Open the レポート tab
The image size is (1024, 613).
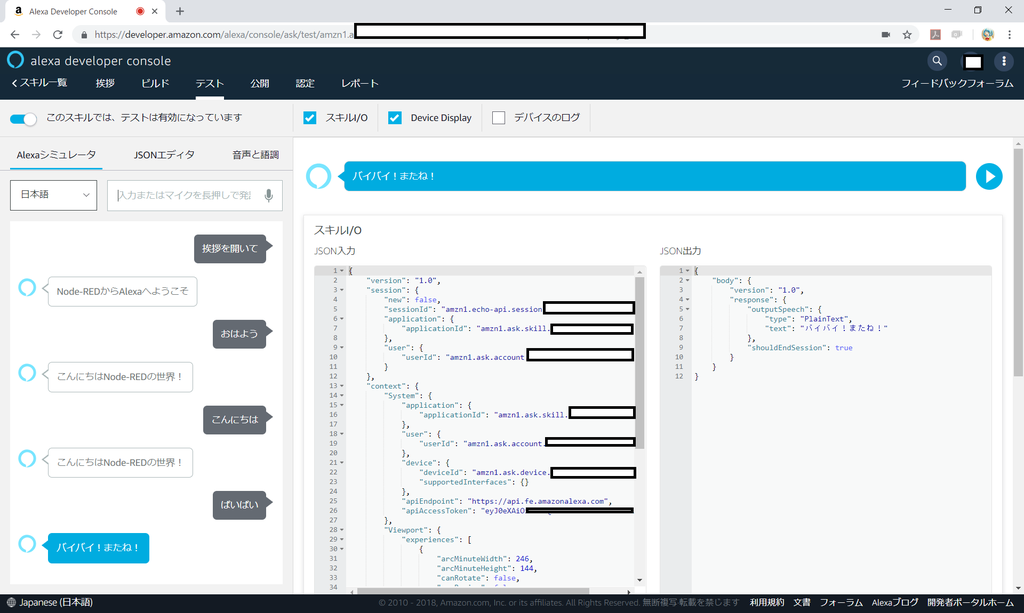tap(359, 83)
